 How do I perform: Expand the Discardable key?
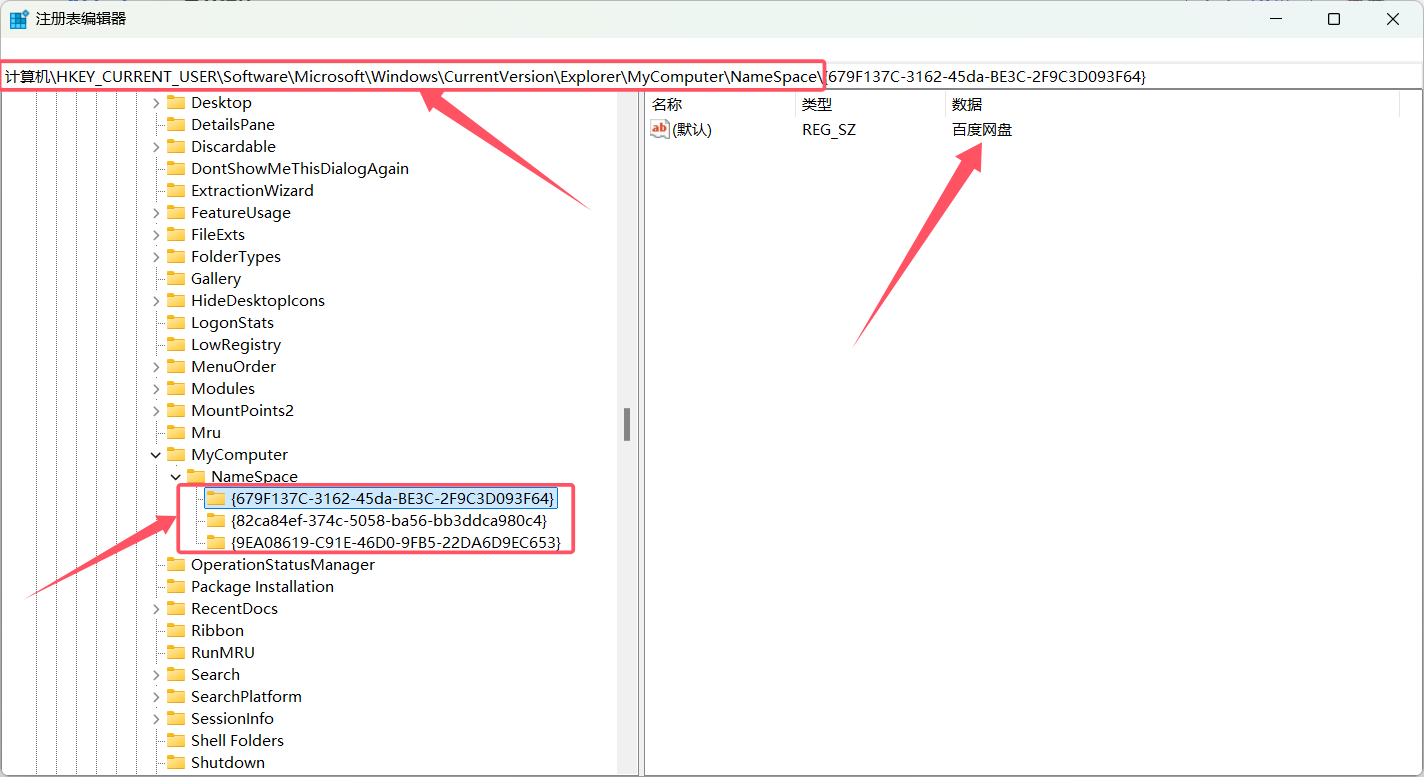155,147
